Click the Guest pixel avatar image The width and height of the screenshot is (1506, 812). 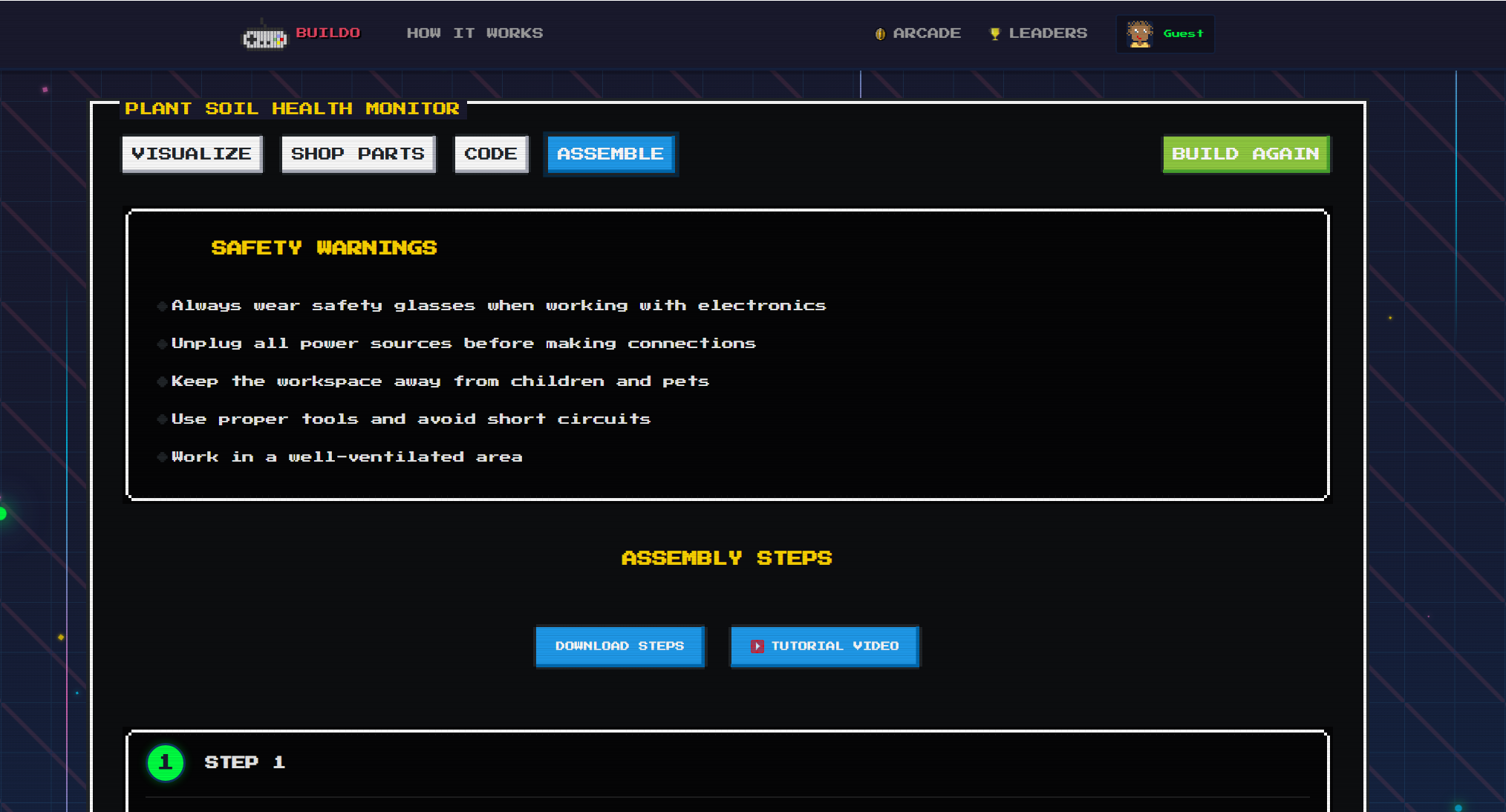click(x=1139, y=34)
